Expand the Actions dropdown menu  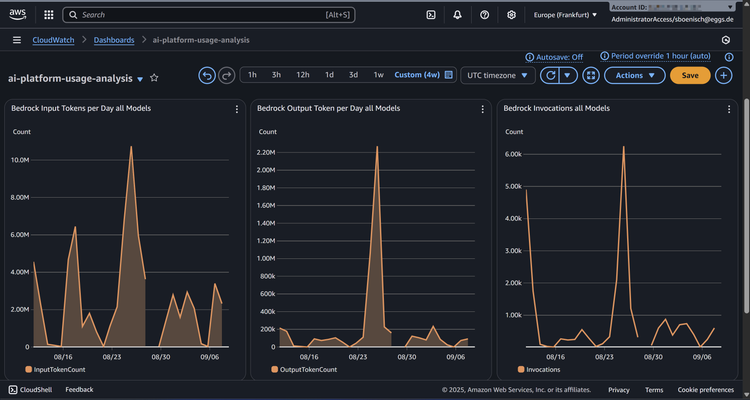coord(635,75)
